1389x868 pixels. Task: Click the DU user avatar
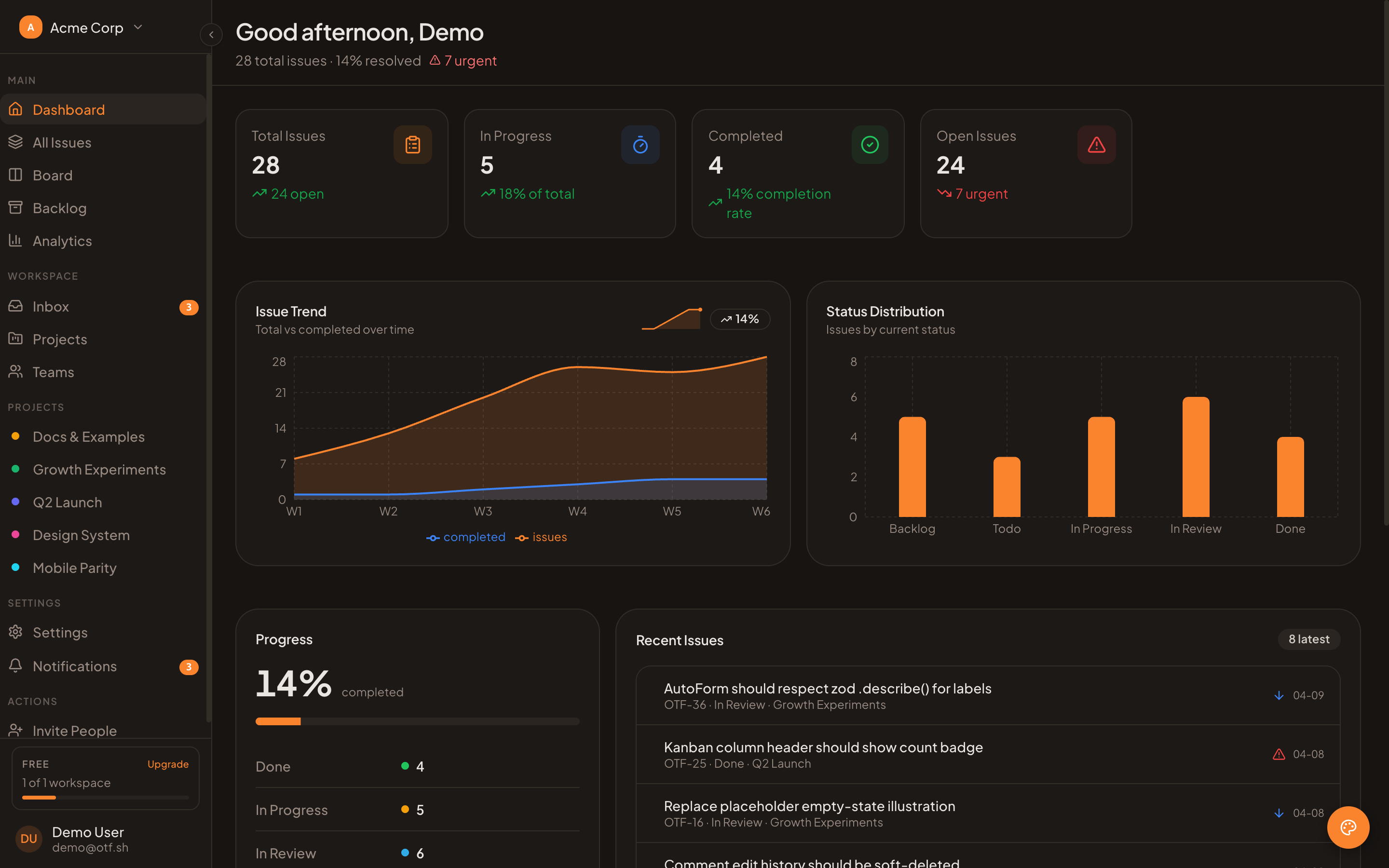click(x=29, y=839)
